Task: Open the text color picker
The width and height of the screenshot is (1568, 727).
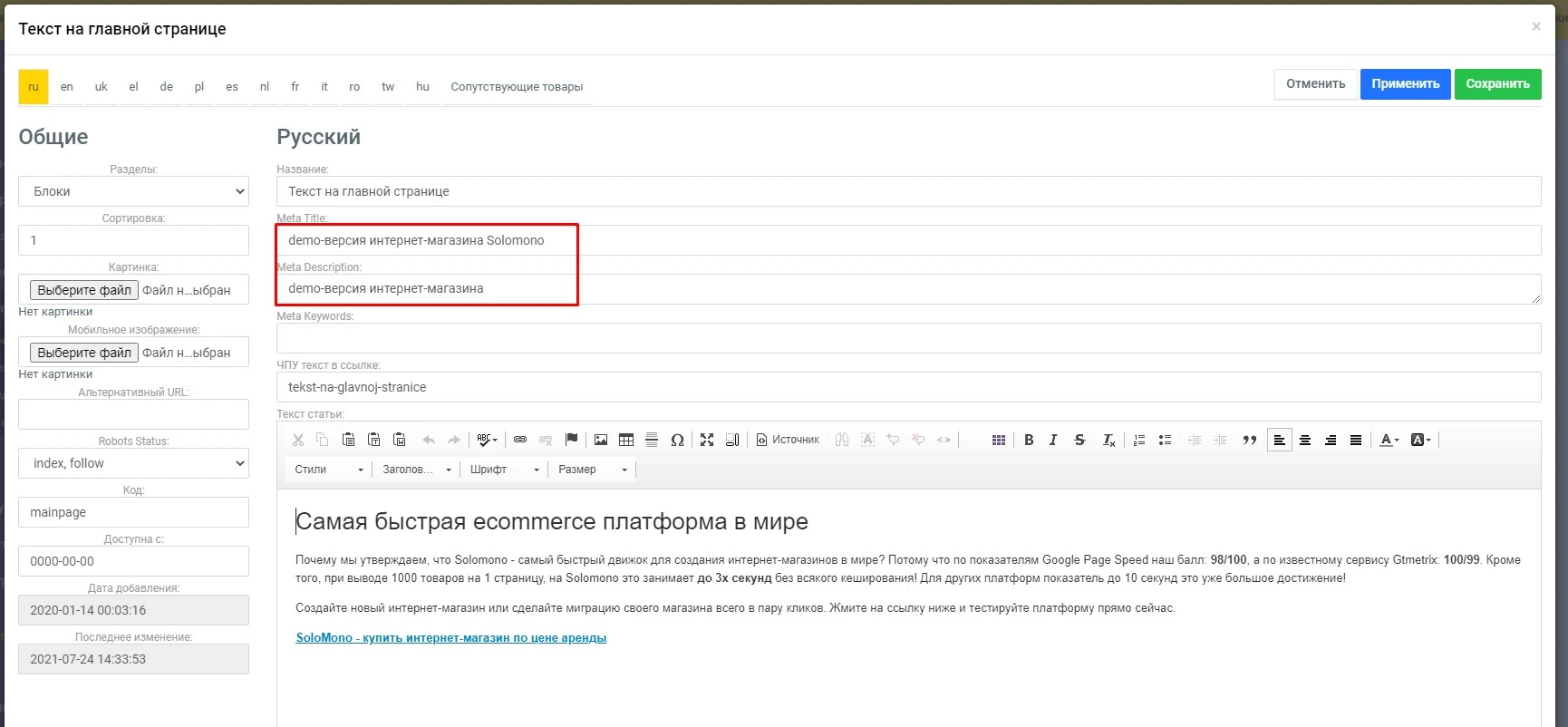Action: [1389, 440]
